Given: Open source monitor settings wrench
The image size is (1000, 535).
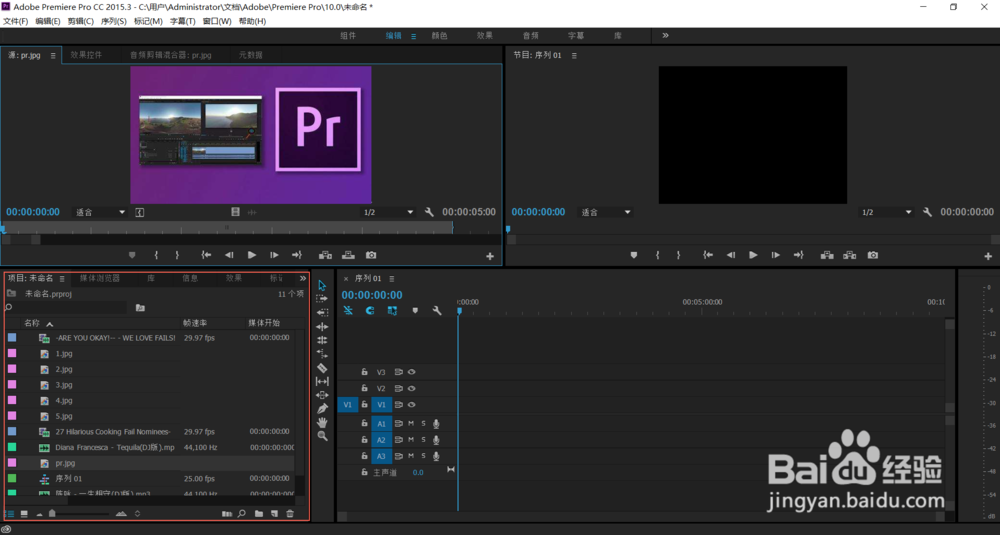Looking at the screenshot, I should [429, 212].
